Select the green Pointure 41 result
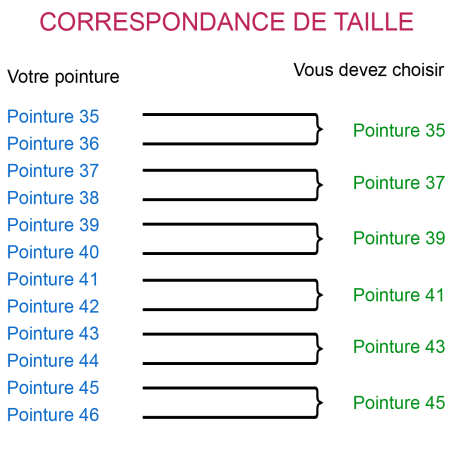This screenshot has height=452, width=452. pos(399,295)
